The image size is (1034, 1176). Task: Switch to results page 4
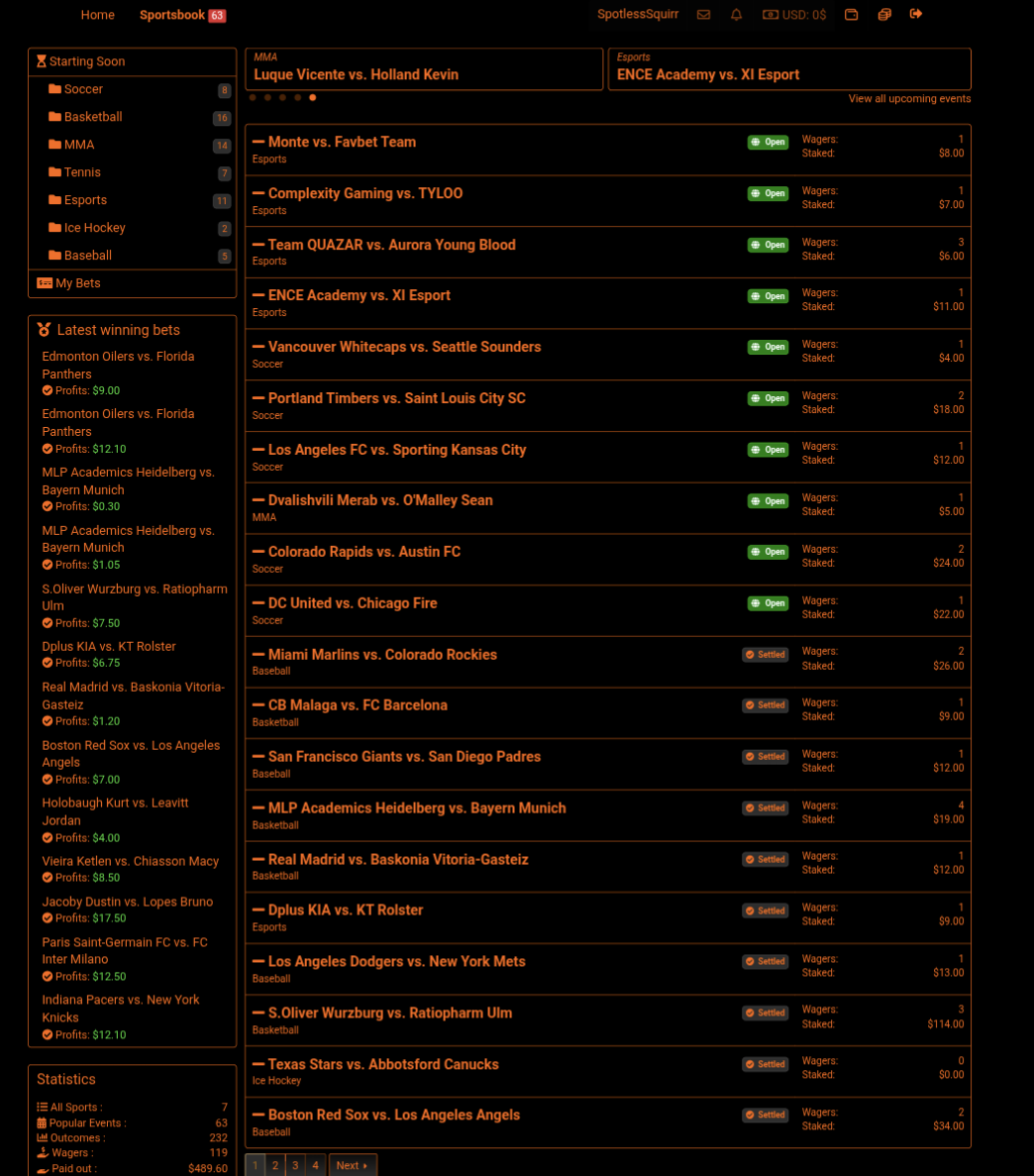(x=316, y=1165)
